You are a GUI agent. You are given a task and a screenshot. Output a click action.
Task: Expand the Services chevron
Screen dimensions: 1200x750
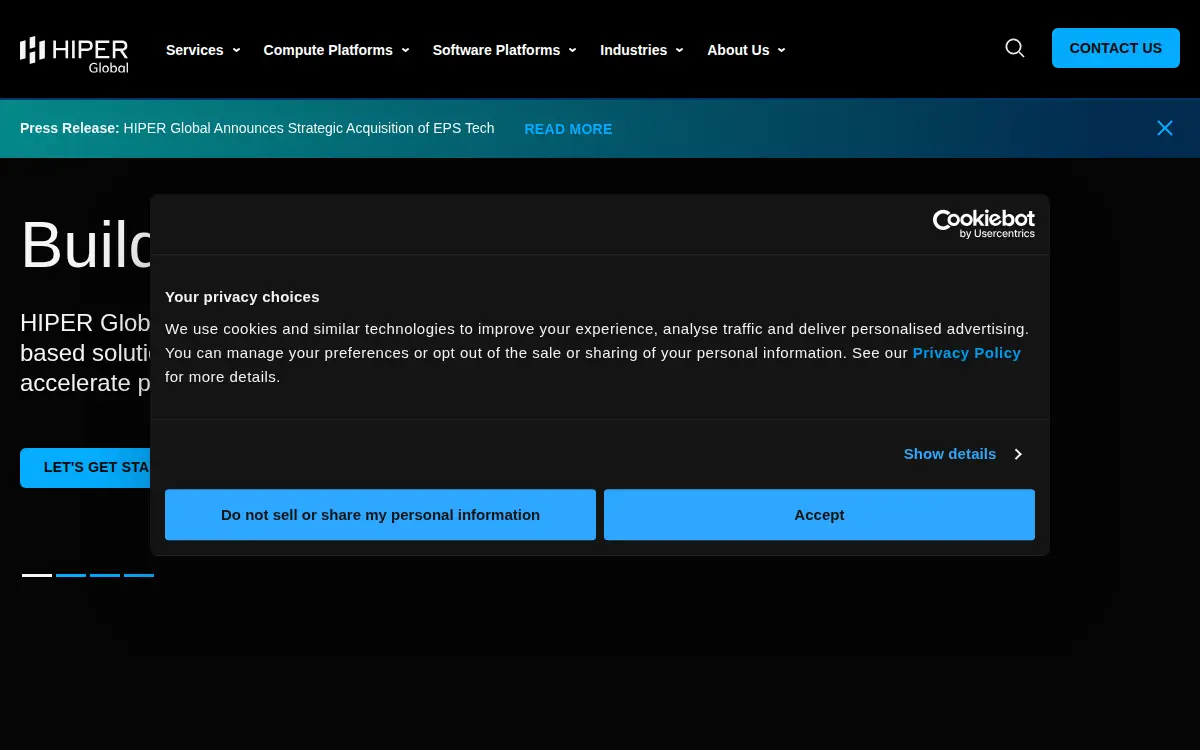(x=236, y=50)
